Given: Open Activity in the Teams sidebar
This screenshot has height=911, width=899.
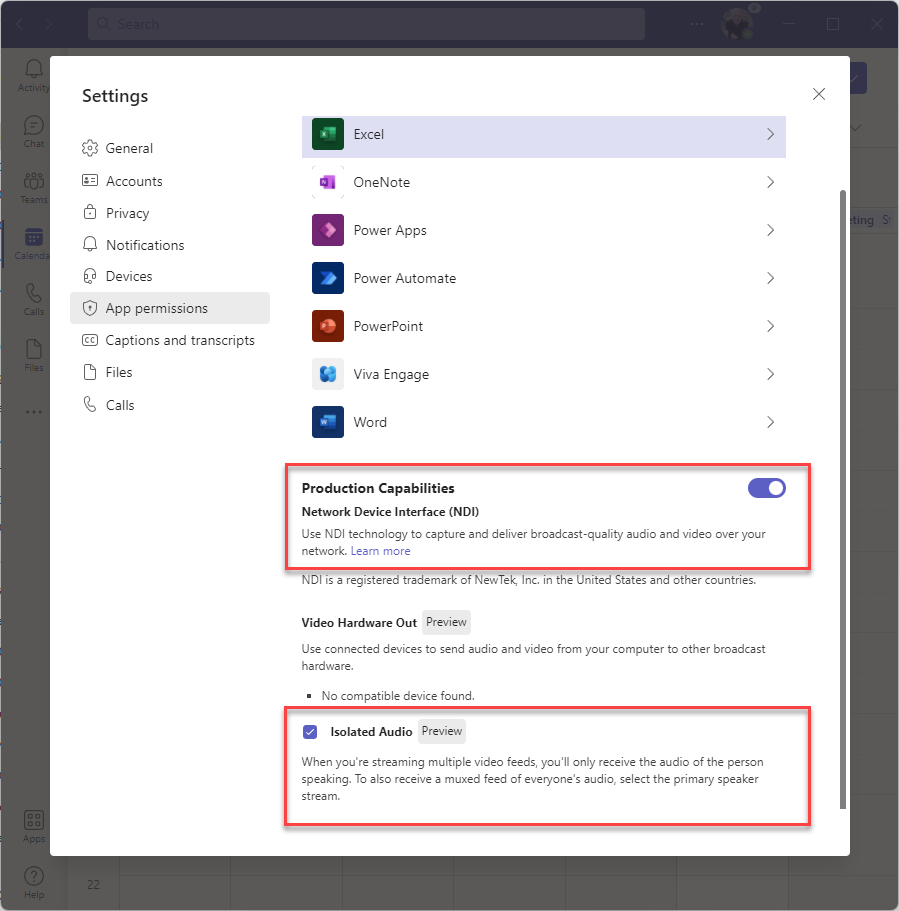Looking at the screenshot, I should coord(34,76).
